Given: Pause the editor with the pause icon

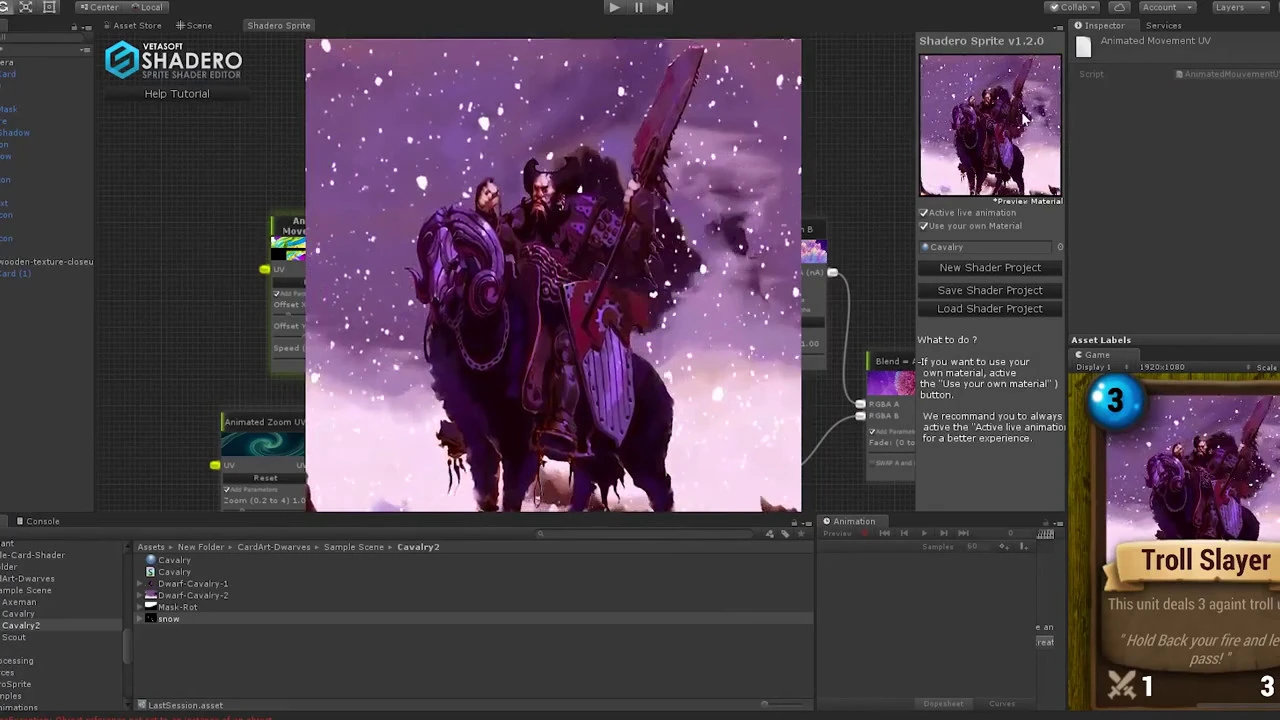Looking at the screenshot, I should point(638,7).
